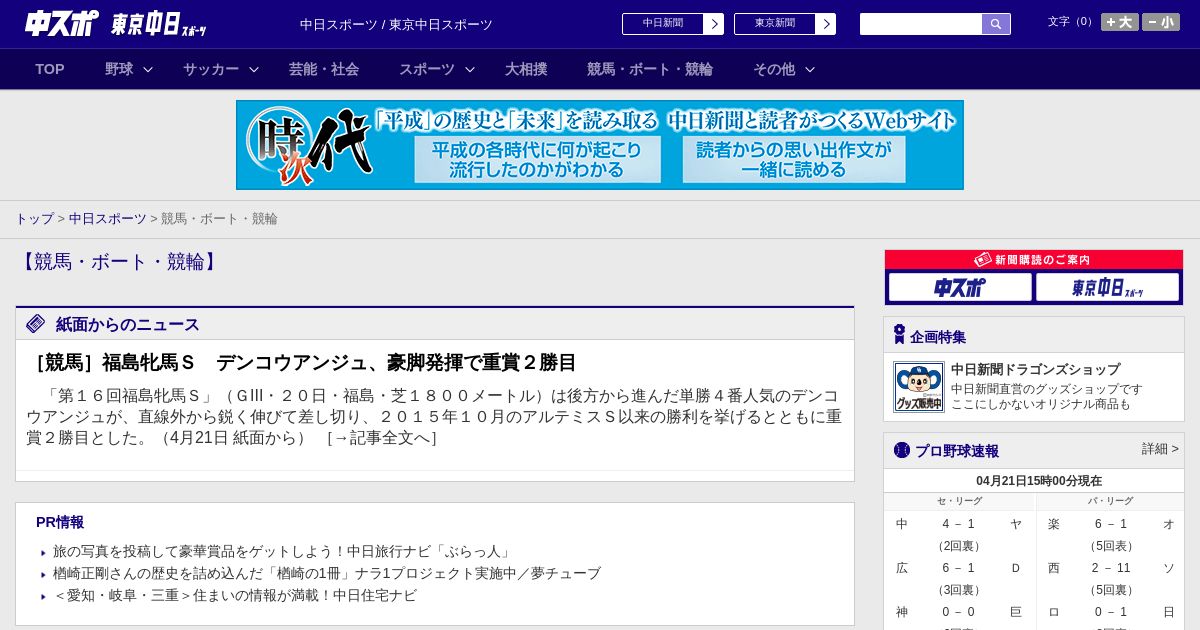This screenshot has width=1200, height=630.
Task: Click the 中スポ logo in header
Action: click(61, 23)
